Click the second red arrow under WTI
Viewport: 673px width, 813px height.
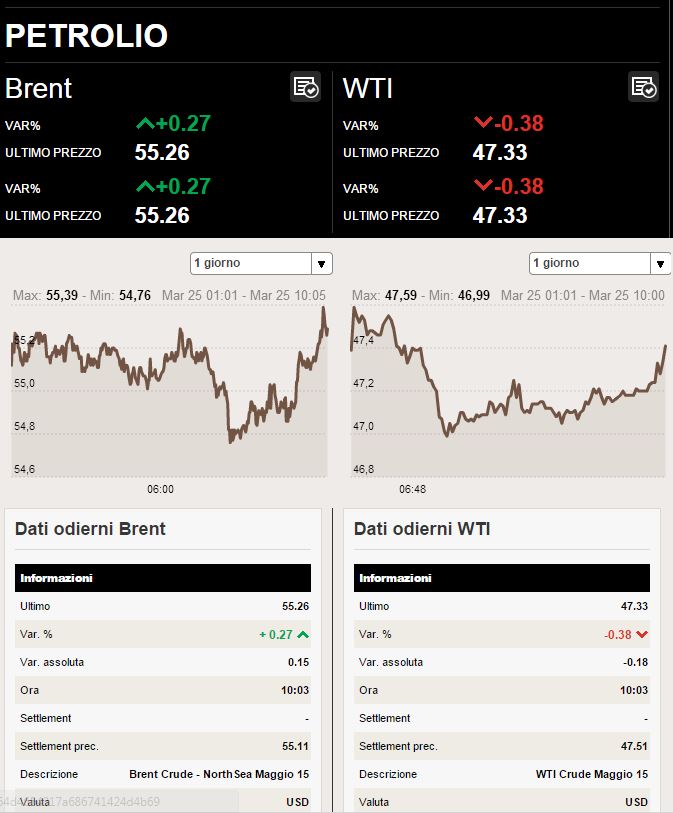pos(483,185)
